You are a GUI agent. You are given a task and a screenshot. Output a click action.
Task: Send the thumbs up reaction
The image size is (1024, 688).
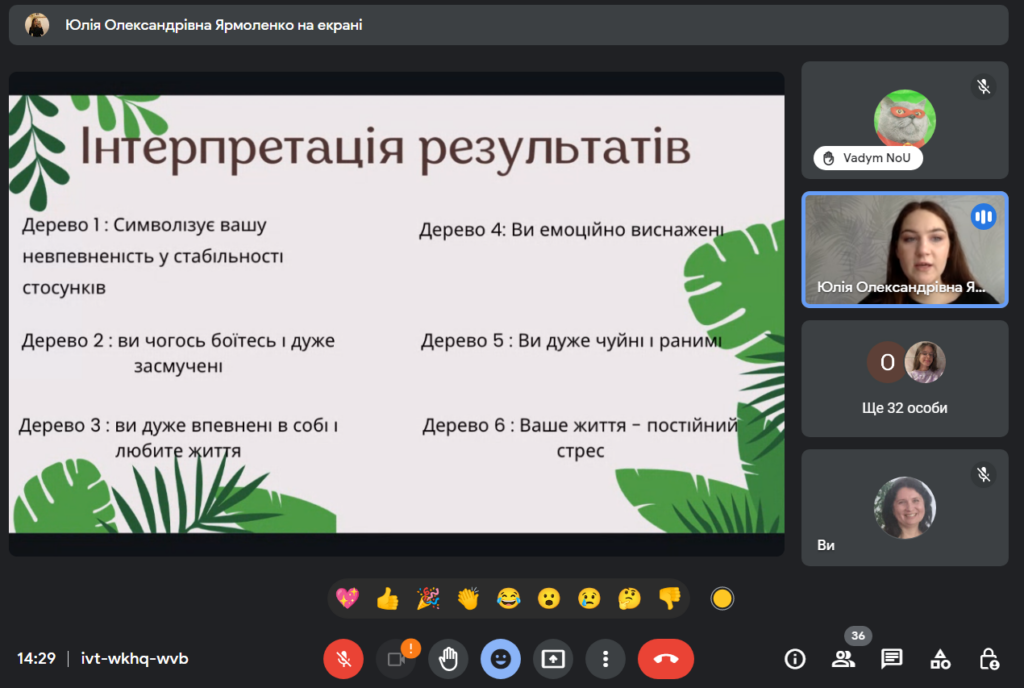point(388,598)
